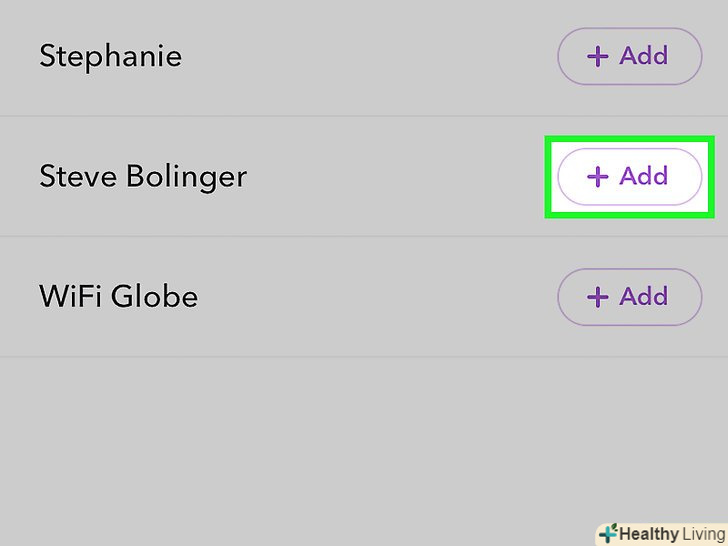Tap the word Add in Steve Bolinger's button
The width and height of the screenshot is (728, 546).
(x=643, y=176)
